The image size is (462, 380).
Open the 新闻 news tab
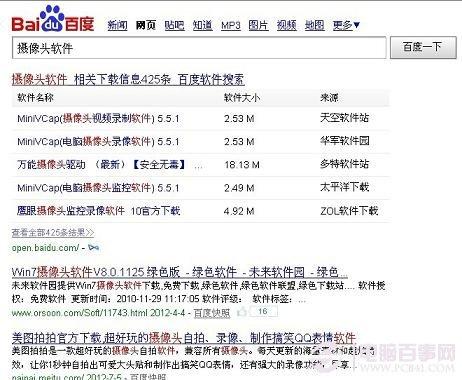[x=117, y=25]
